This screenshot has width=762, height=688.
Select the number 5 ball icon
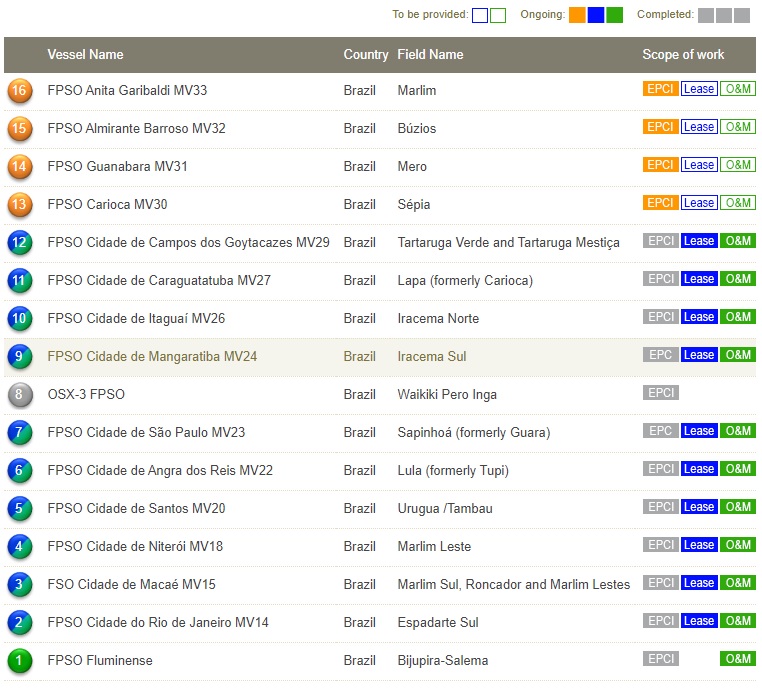pos(19,509)
